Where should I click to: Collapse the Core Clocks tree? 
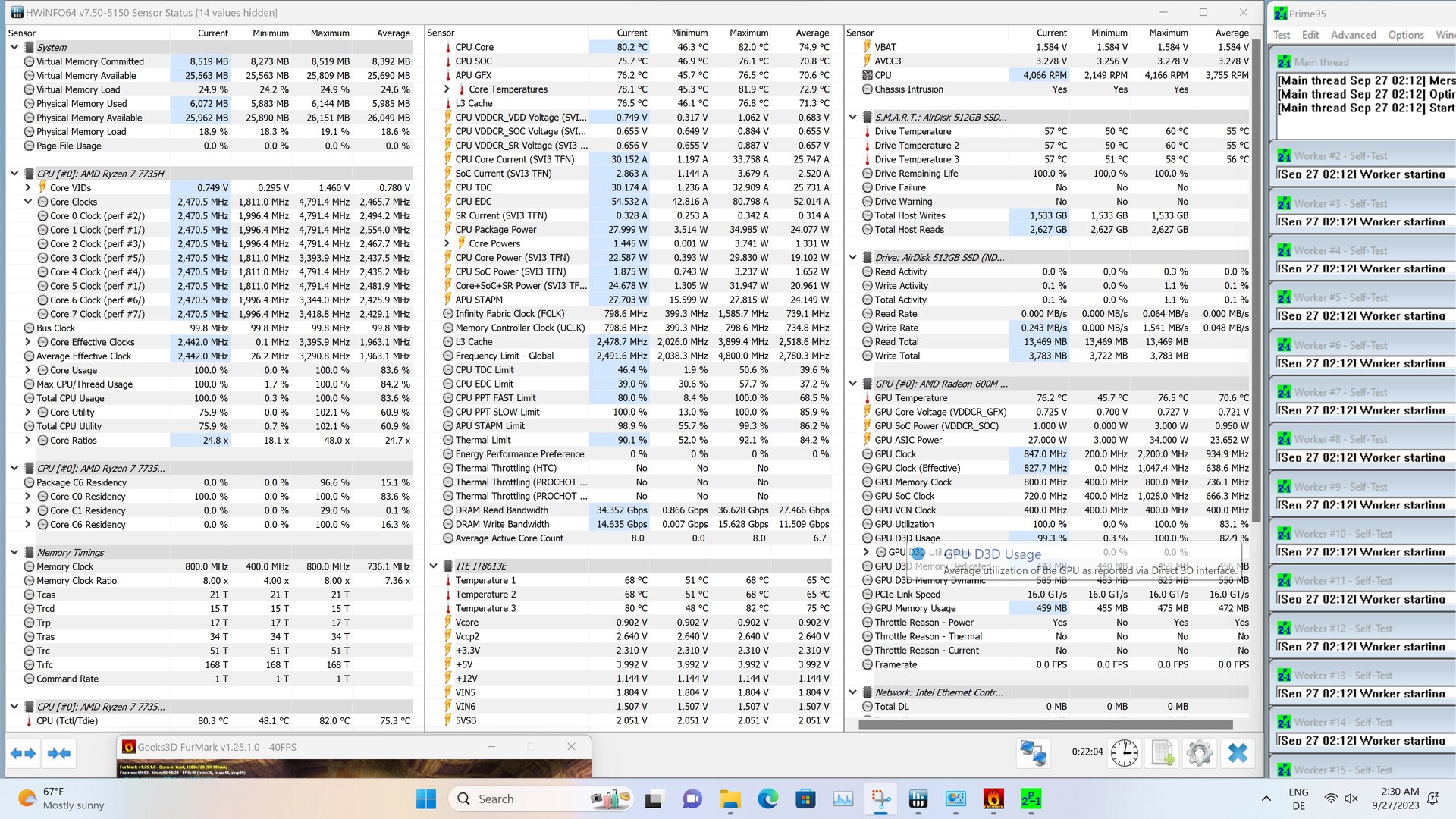(x=28, y=202)
